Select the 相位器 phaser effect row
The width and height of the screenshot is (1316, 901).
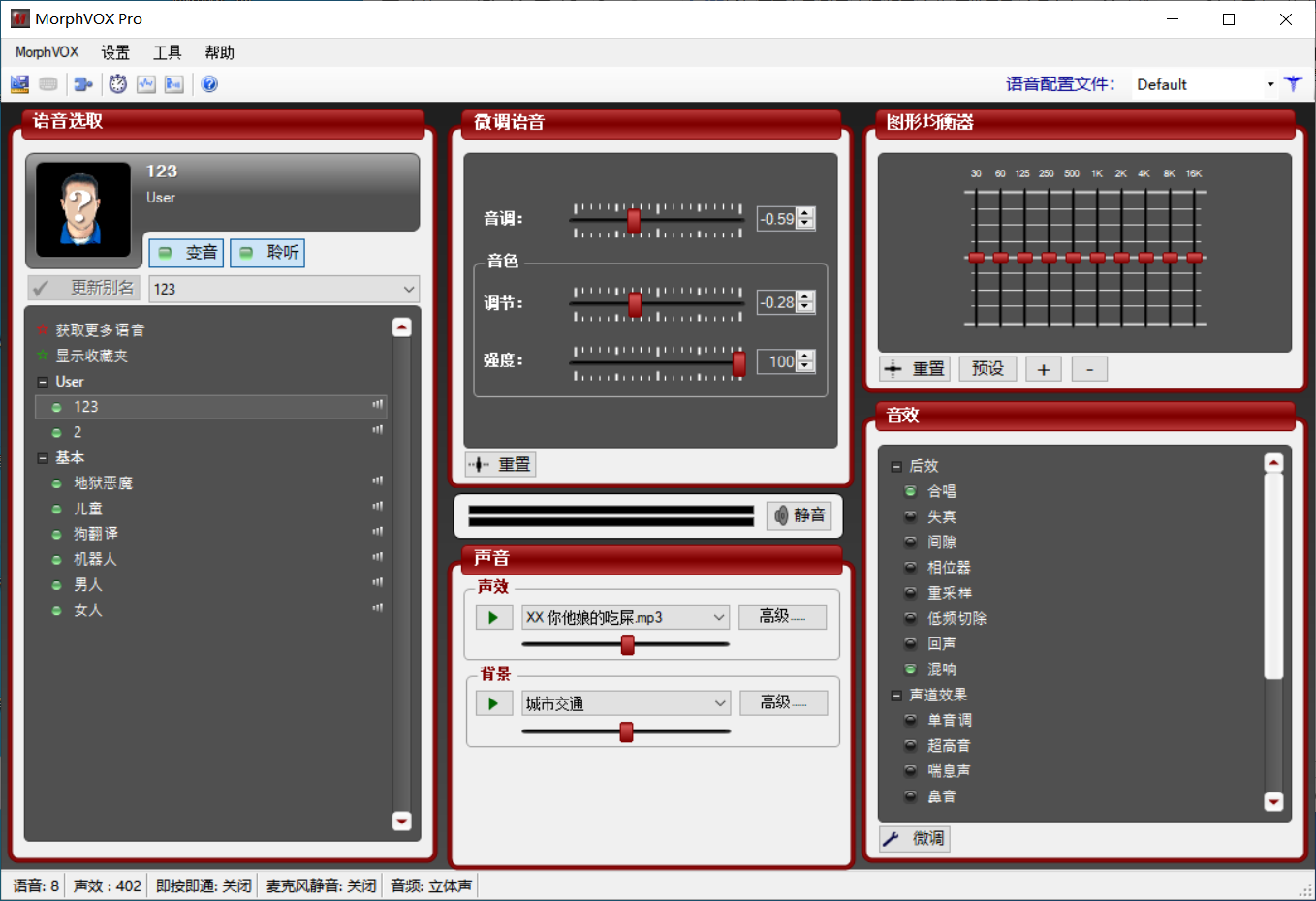click(949, 568)
